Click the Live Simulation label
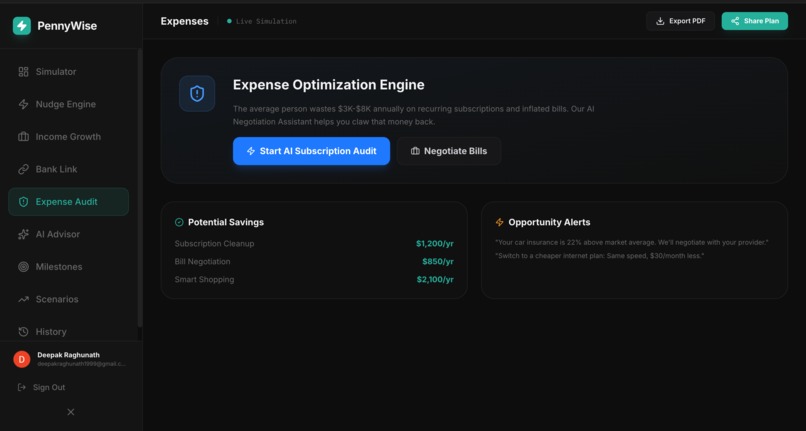Image resolution: width=806 pixels, height=431 pixels. coord(266,21)
